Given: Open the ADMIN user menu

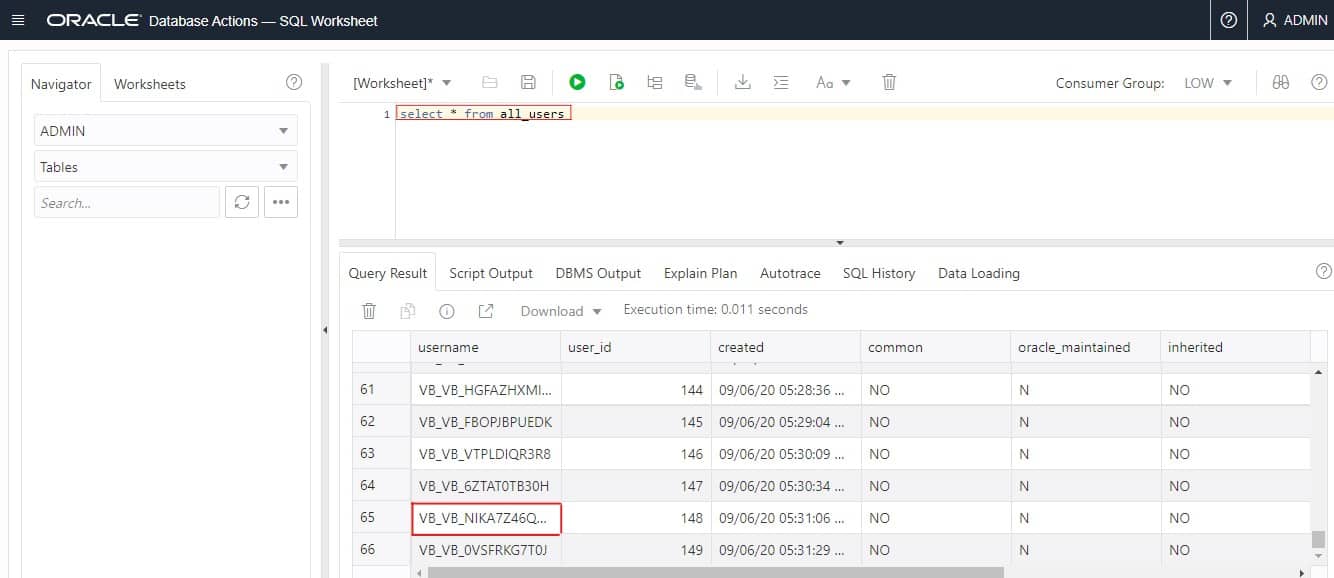Looking at the screenshot, I should [x=1294, y=20].
